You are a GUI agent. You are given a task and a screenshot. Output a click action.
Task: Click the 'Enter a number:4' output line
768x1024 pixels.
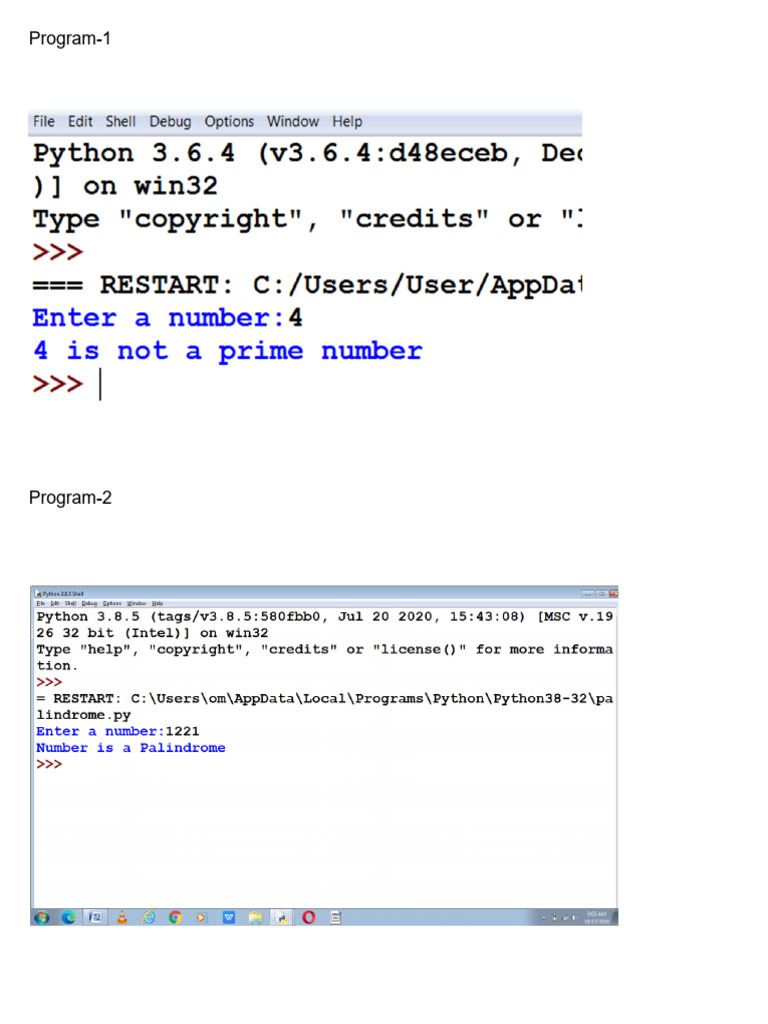coord(168,318)
